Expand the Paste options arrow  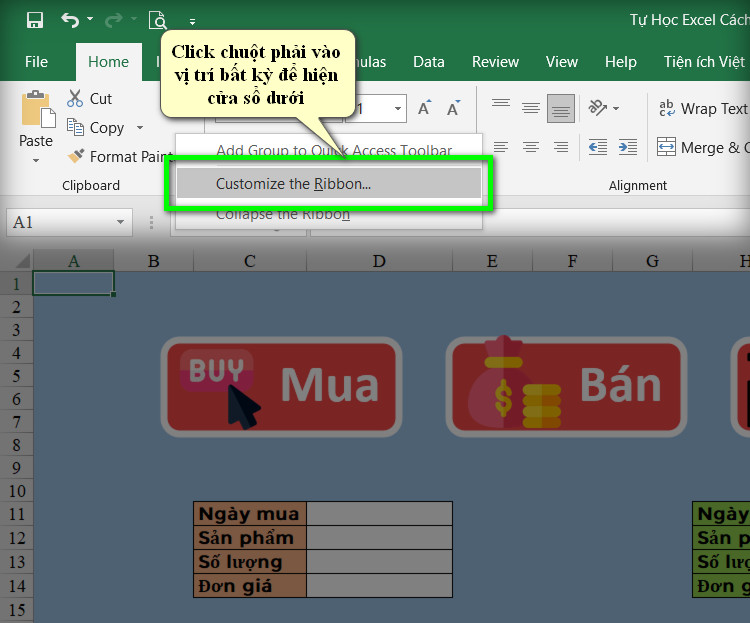[36, 160]
